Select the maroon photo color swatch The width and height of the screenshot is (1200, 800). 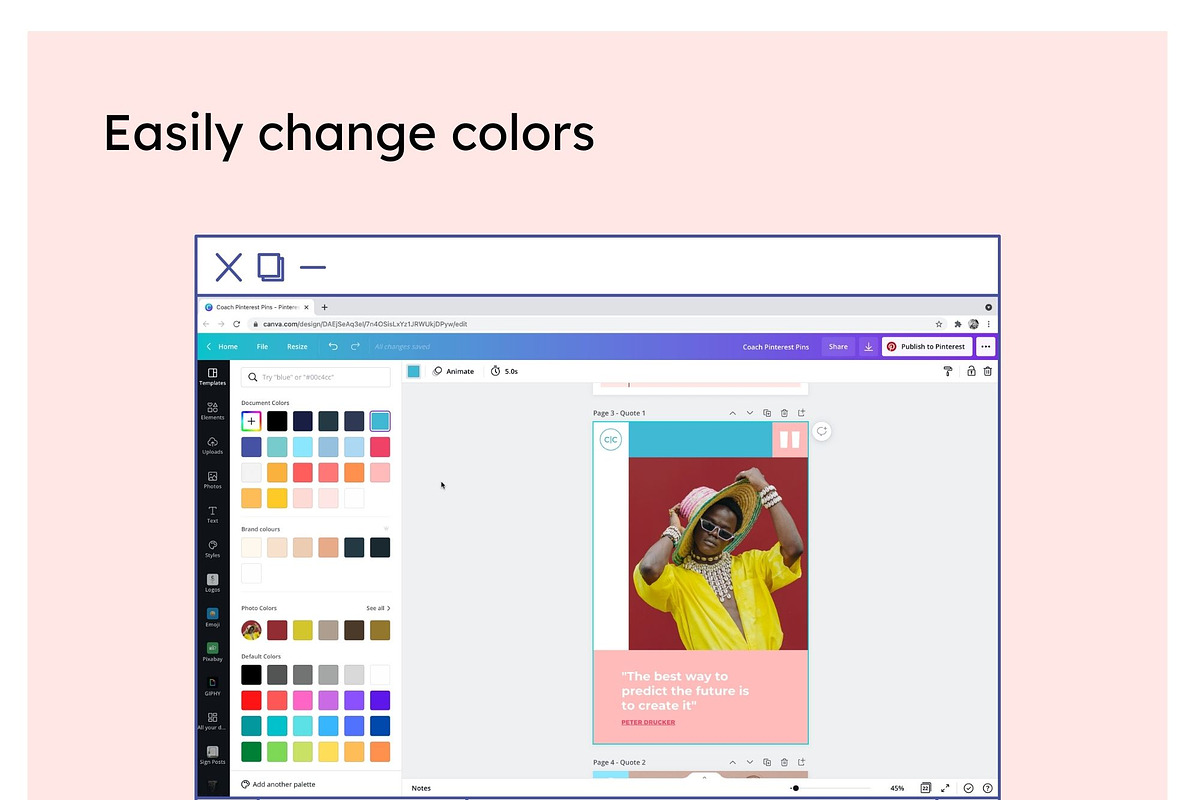(277, 630)
